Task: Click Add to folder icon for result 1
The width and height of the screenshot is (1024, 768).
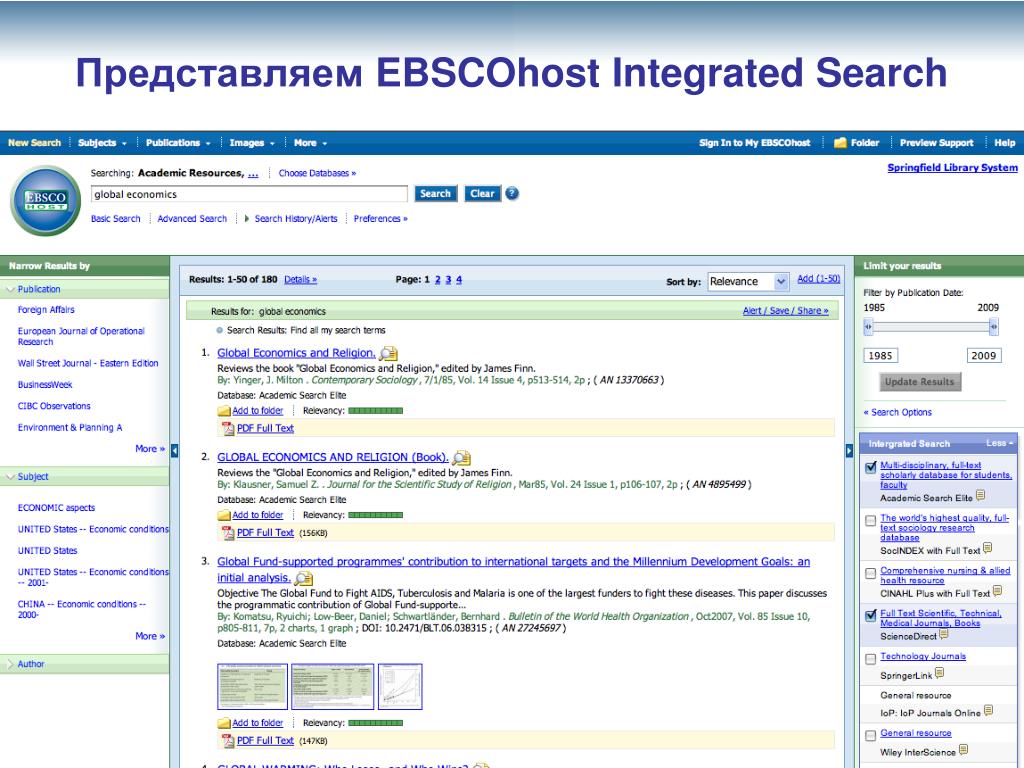Action: pos(224,411)
